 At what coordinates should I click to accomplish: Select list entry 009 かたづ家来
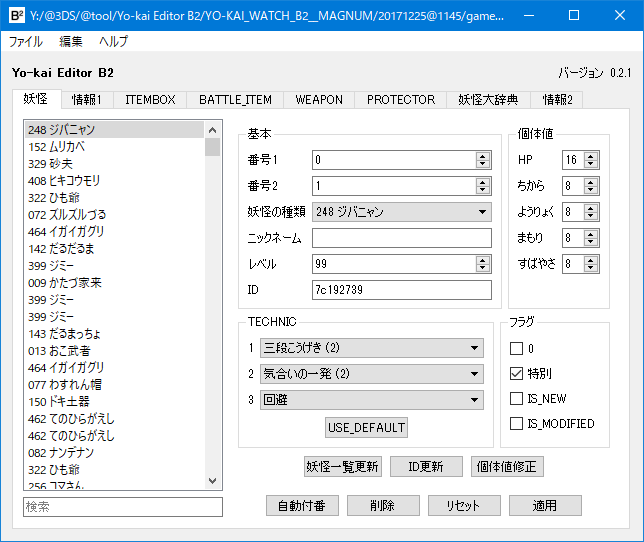pyautogui.click(x=115, y=283)
